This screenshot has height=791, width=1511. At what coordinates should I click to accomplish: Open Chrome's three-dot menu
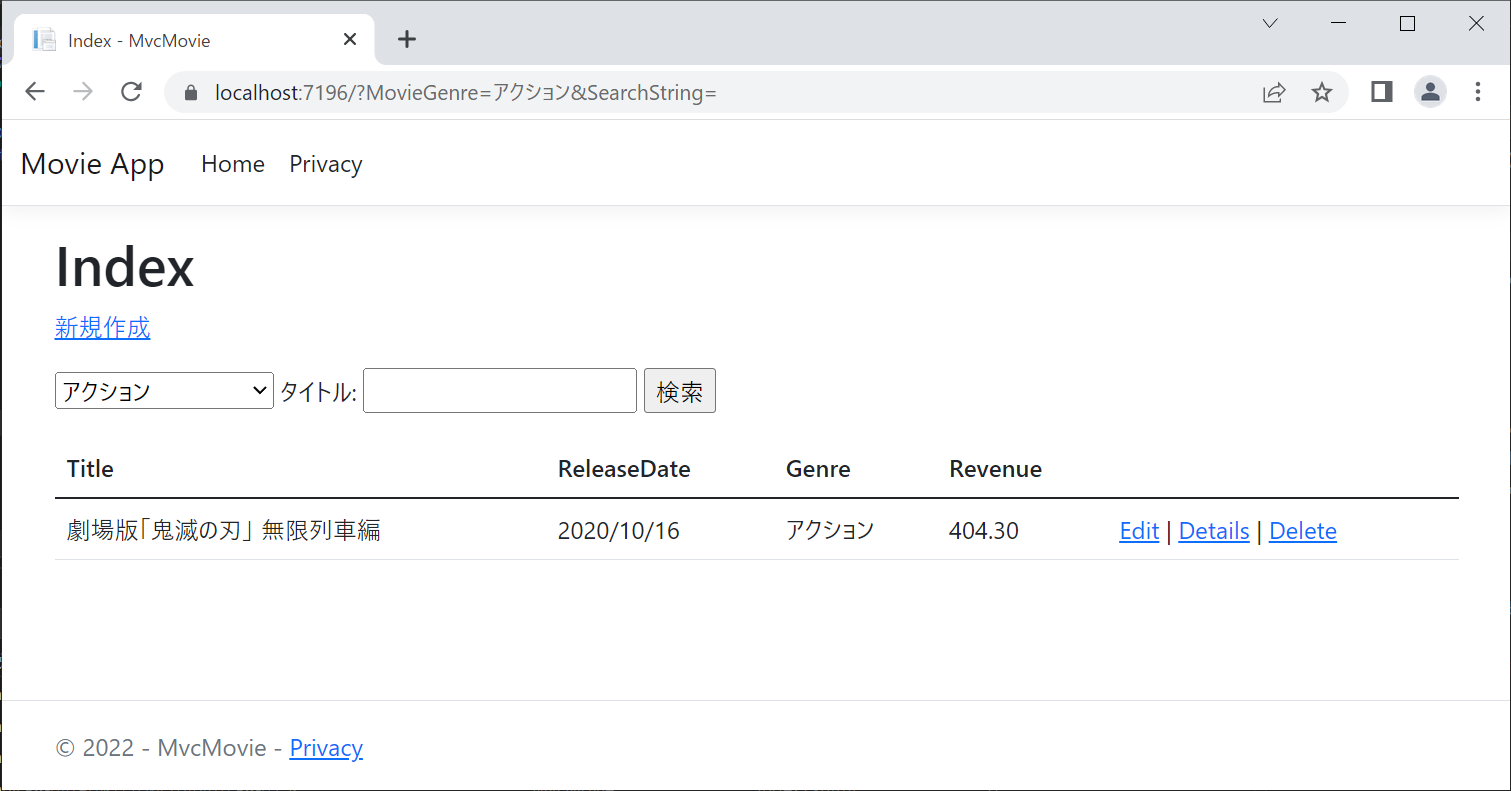[1477, 92]
